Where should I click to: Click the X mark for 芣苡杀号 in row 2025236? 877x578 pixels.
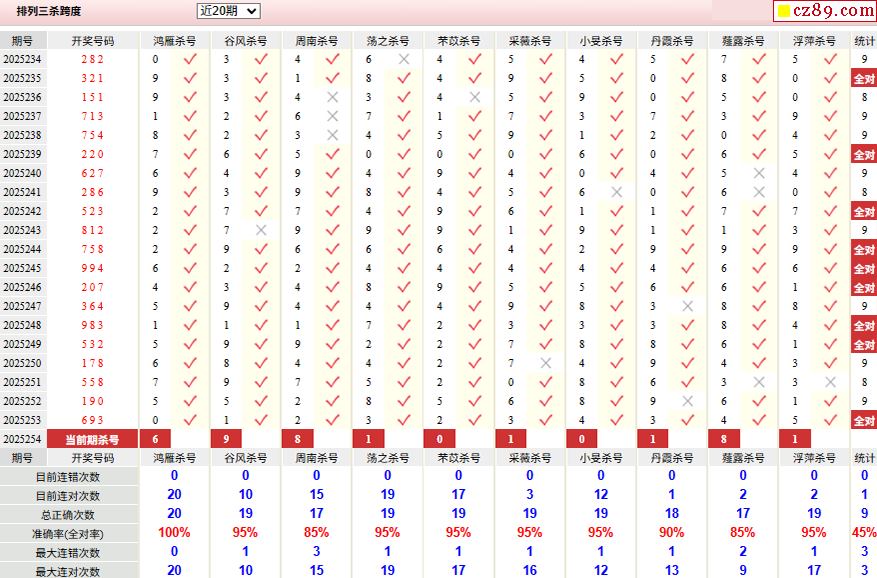[474, 97]
